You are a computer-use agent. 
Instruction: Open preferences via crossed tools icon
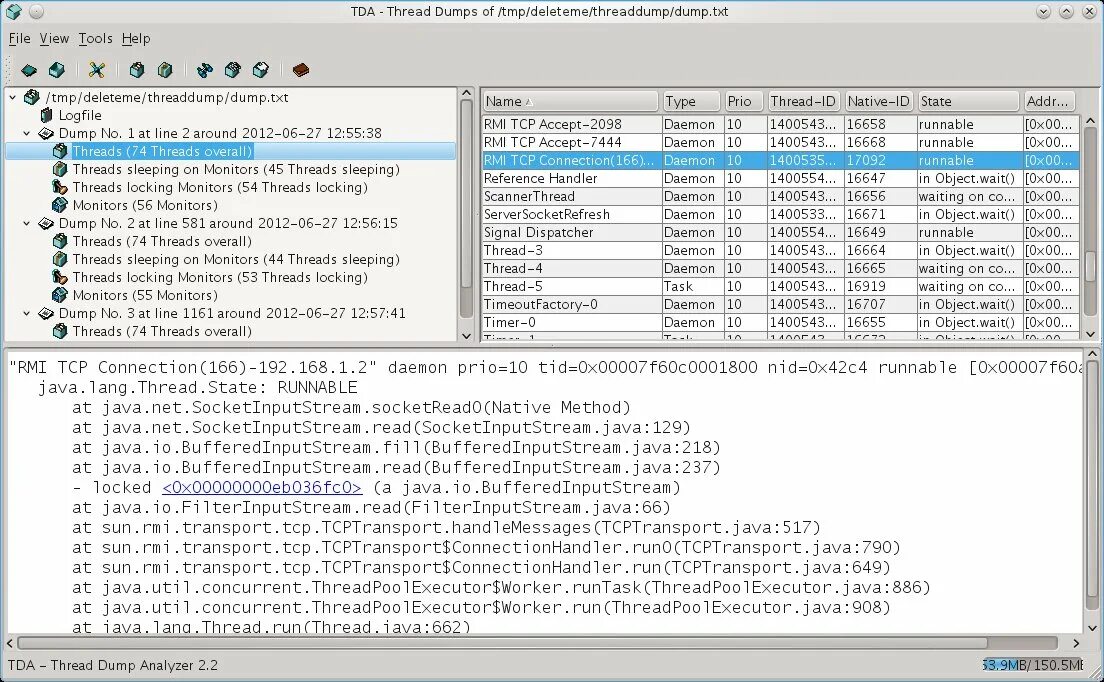(x=96, y=70)
